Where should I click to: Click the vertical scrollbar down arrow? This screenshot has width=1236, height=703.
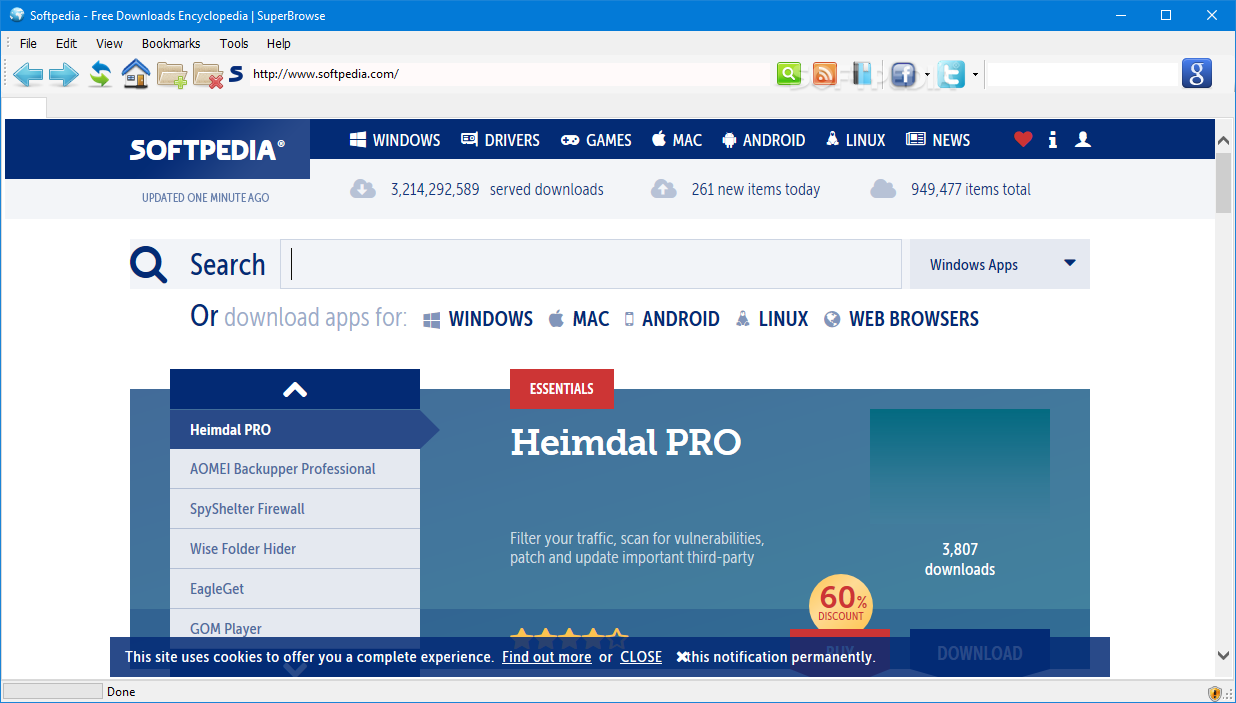[x=1223, y=655]
